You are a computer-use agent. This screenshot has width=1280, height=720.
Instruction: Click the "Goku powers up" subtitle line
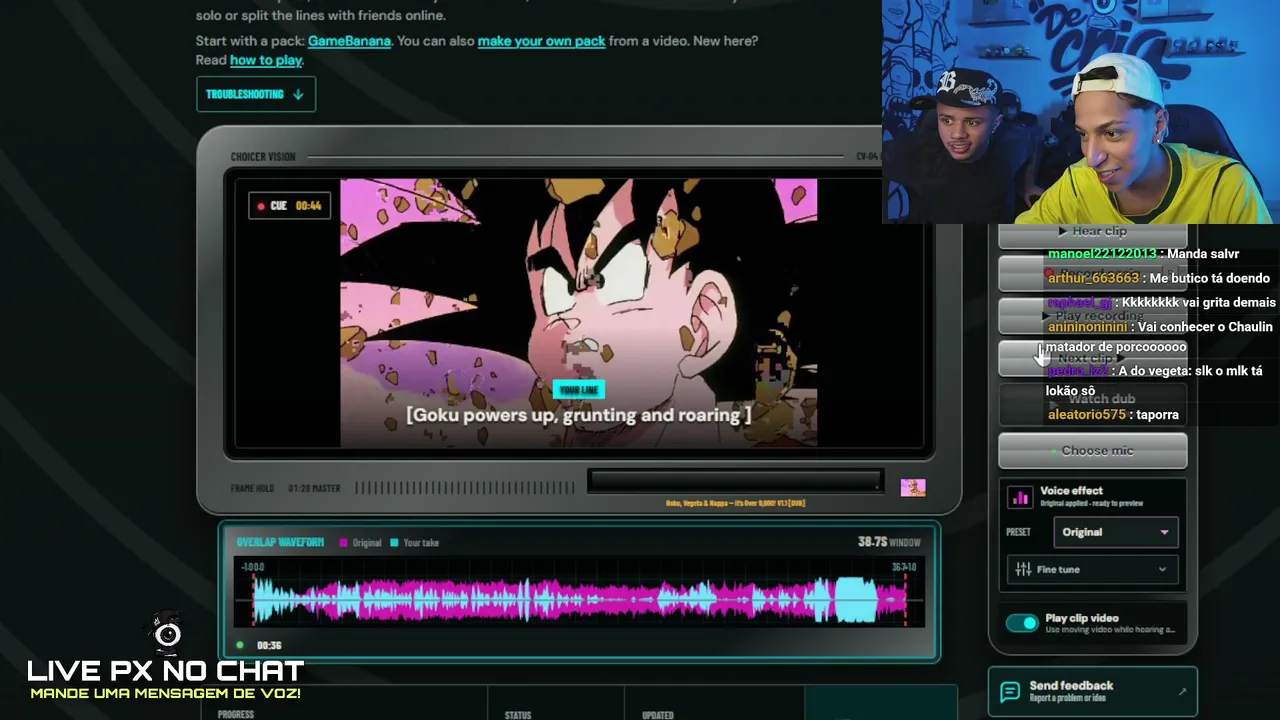pyautogui.click(x=579, y=415)
